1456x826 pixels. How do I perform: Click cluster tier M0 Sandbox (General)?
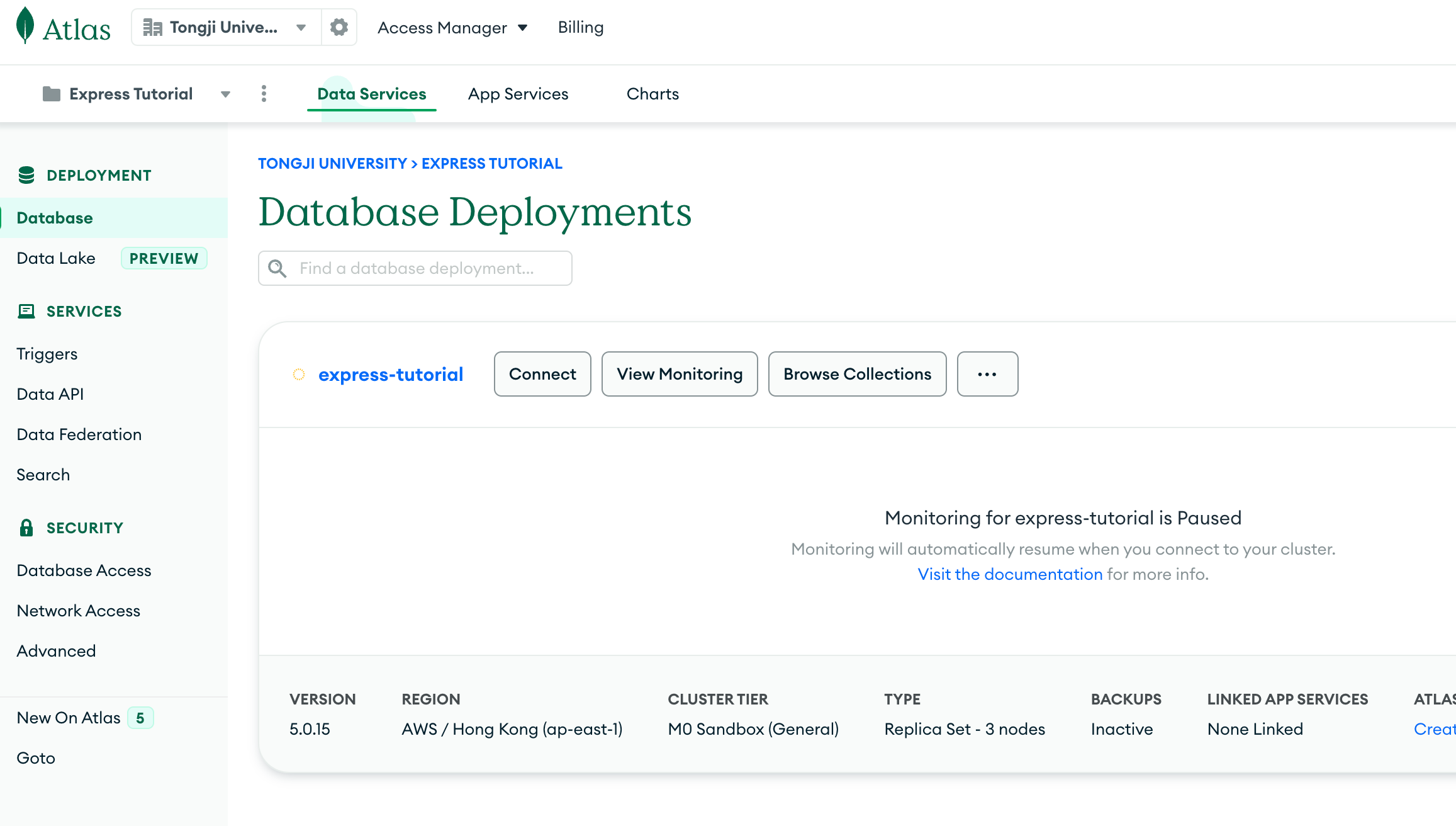tap(753, 729)
